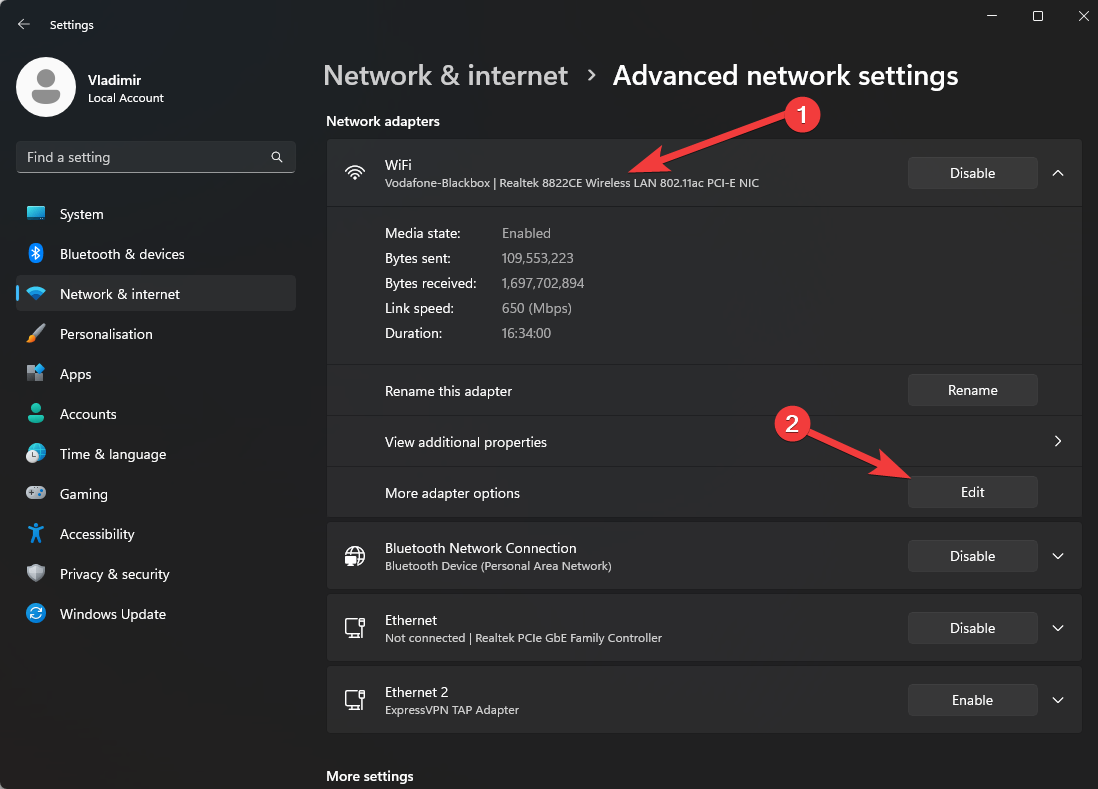Disable the Bluetooth Network Connection adapter
The width and height of the screenshot is (1098, 789).
click(972, 556)
